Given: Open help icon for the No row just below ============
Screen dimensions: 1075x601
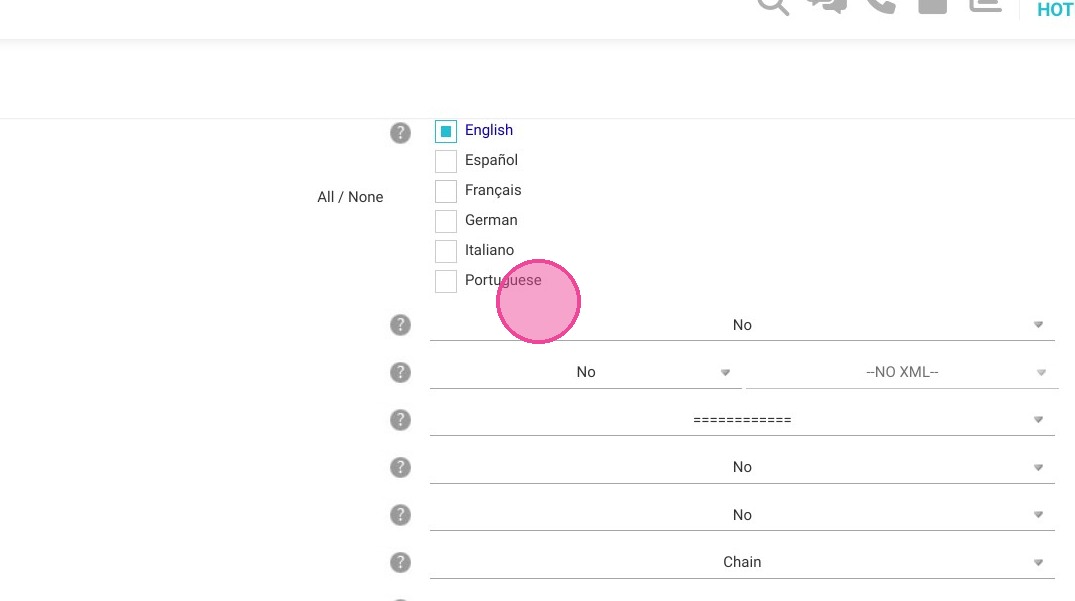Looking at the screenshot, I should pos(400,467).
